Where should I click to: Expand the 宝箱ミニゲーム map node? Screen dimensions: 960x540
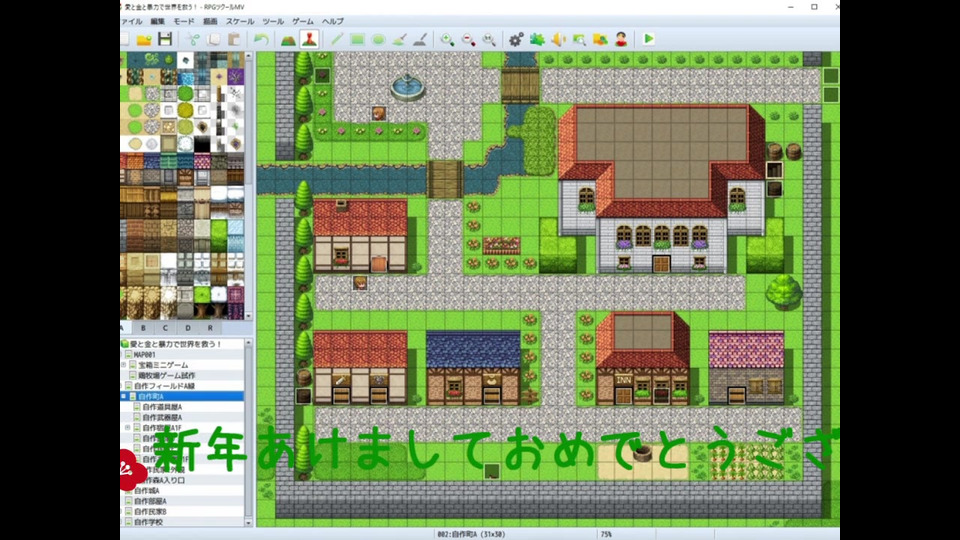124,365
